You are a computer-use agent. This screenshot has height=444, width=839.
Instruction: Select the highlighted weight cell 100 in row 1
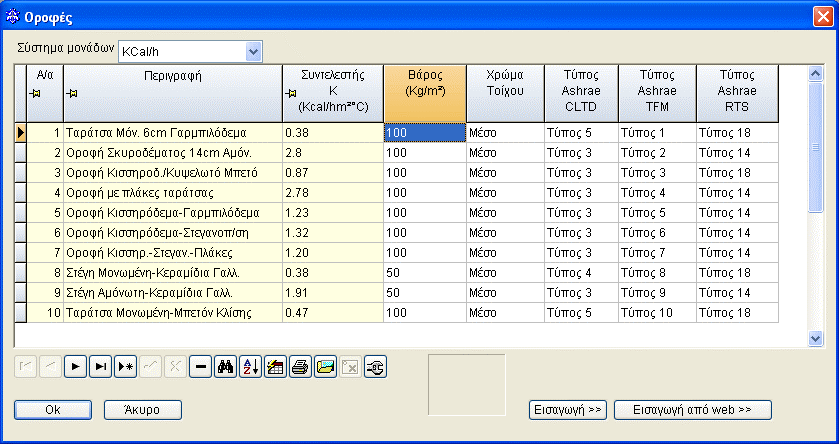point(425,133)
